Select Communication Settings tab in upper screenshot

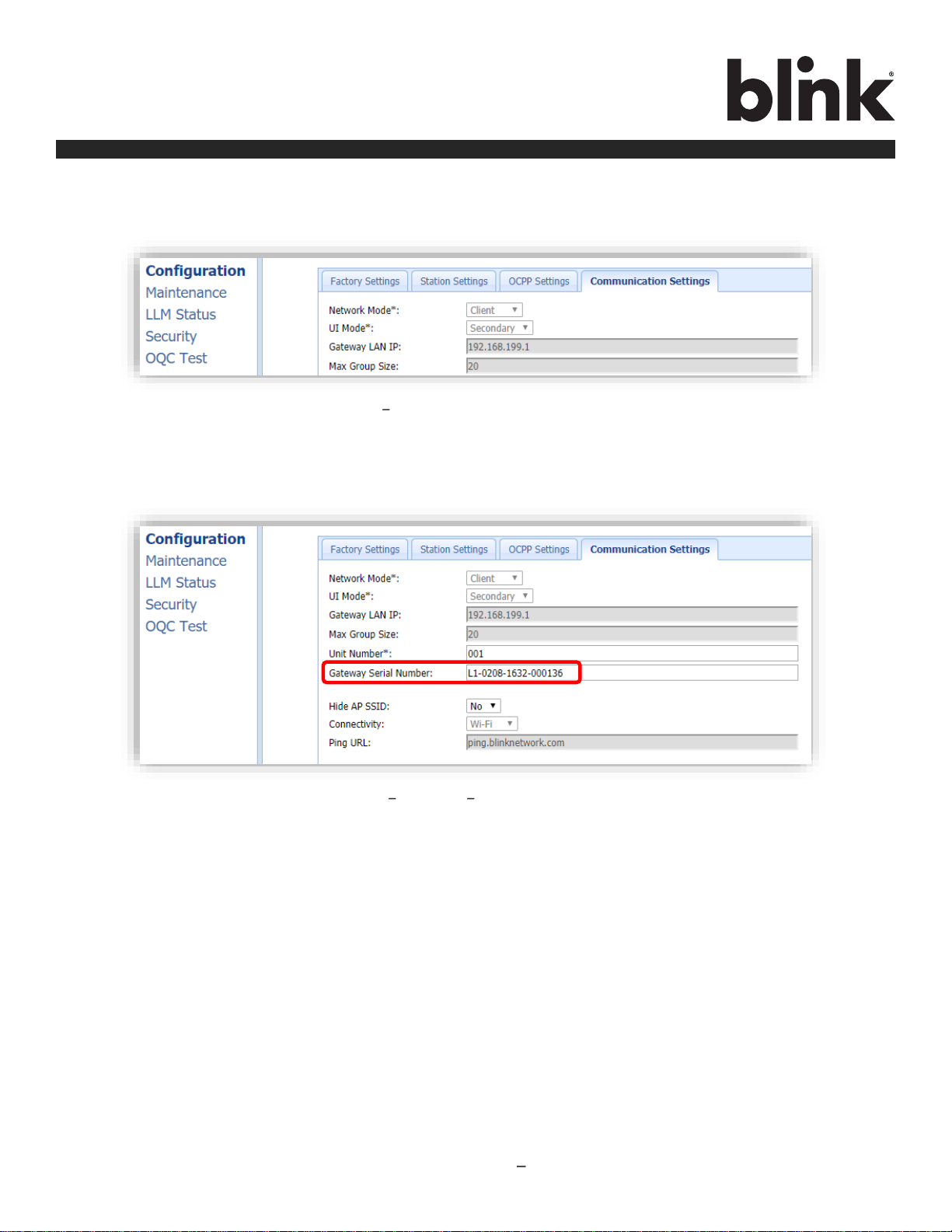coord(650,281)
